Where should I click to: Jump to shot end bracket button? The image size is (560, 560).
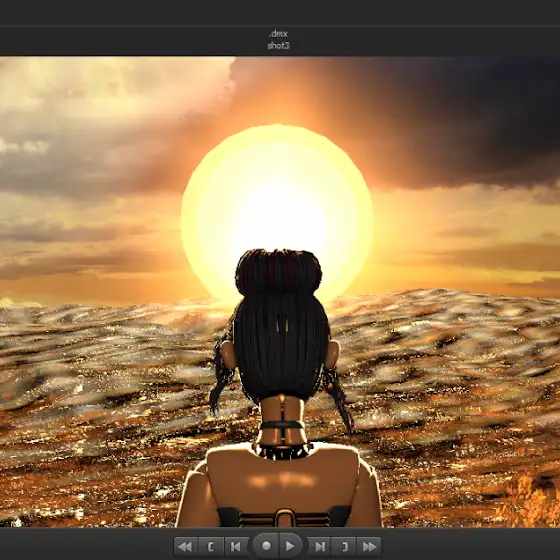coord(345,546)
